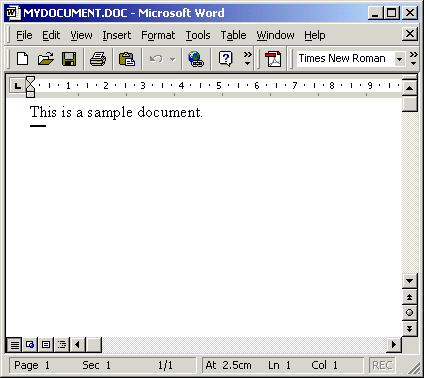Screen dimensions: 424x378
Task: Click the horizontal scrollbar thumb
Action: 94,344
